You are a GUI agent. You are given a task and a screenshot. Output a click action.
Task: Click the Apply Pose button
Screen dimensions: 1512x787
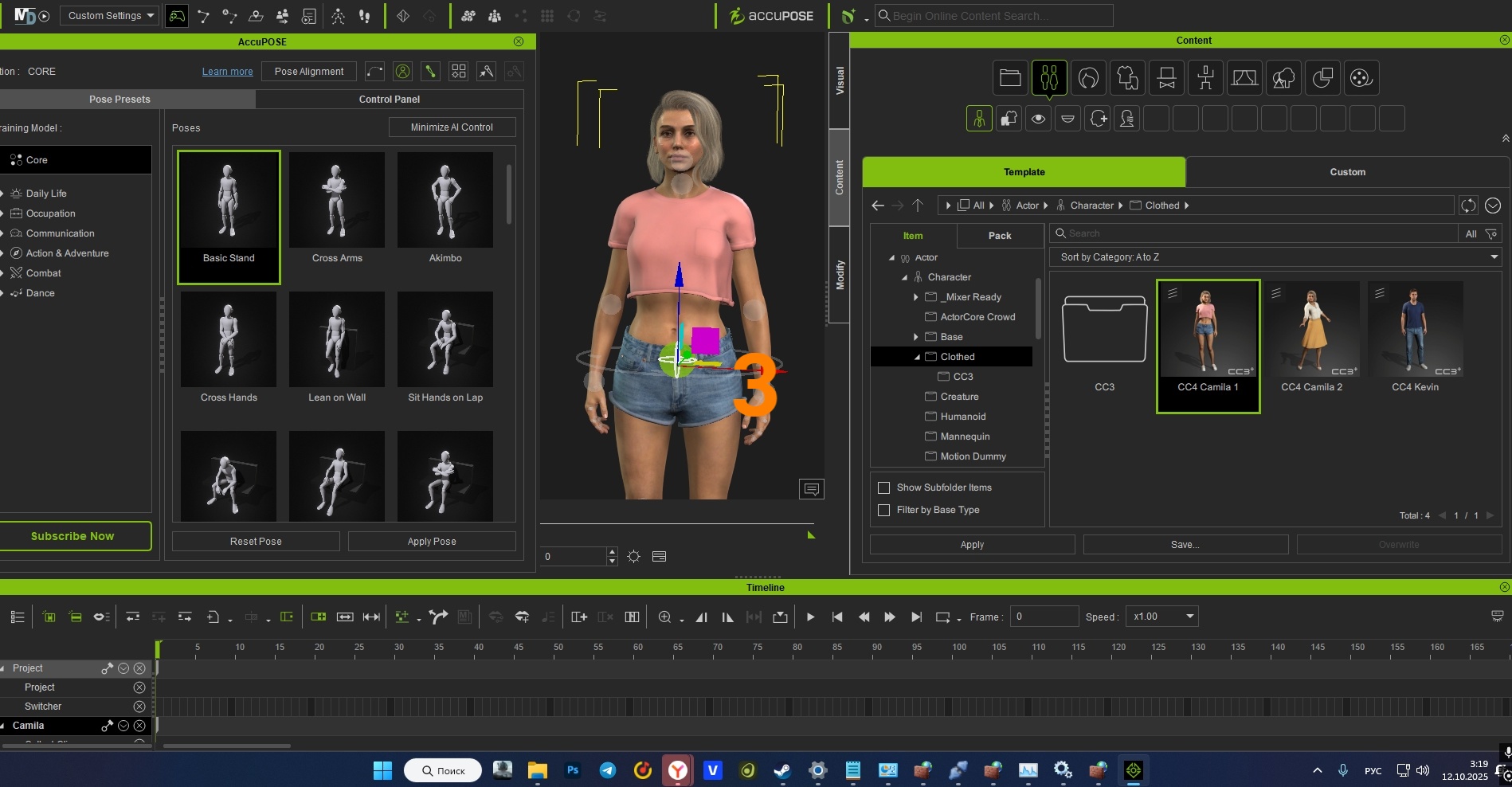coord(432,542)
